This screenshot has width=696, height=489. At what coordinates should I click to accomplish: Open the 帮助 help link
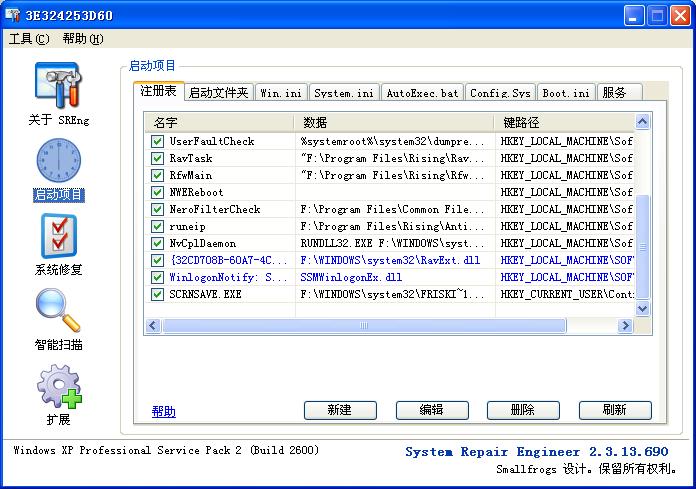point(163,412)
